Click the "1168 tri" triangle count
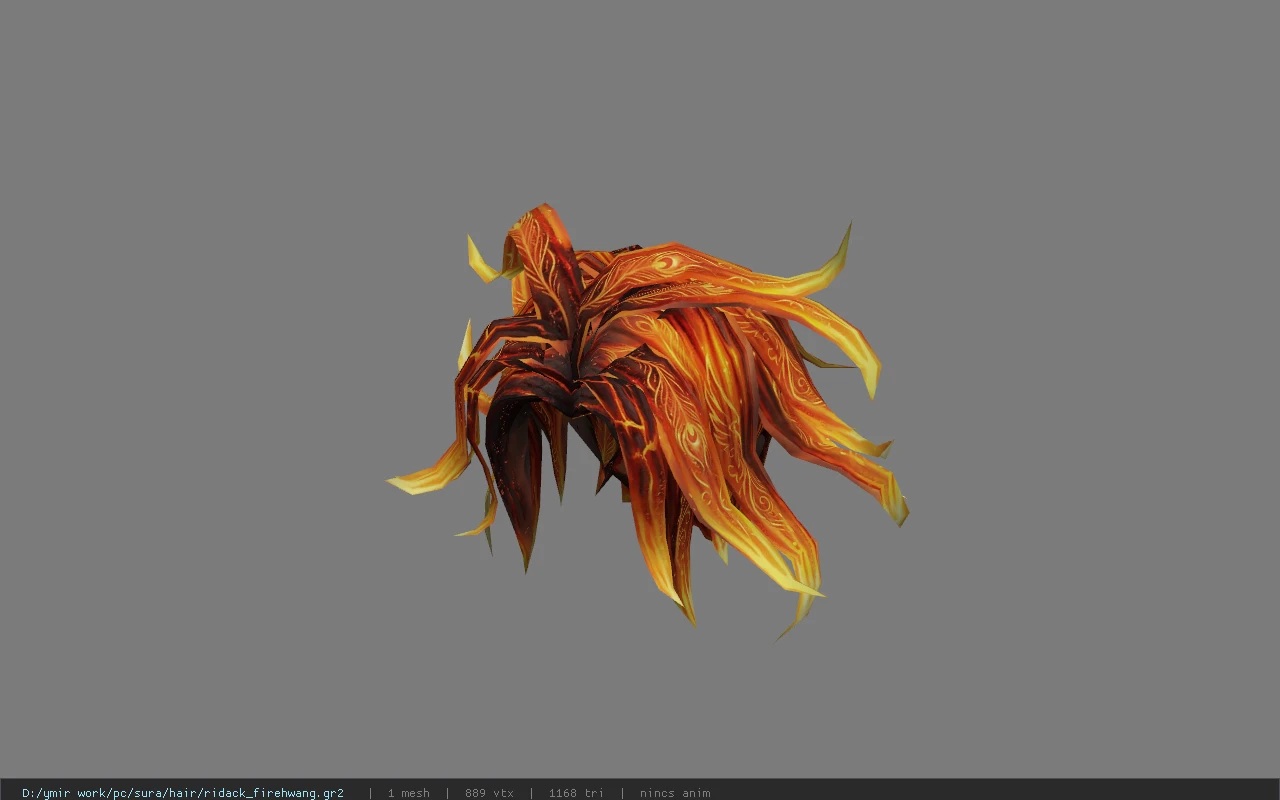The width and height of the screenshot is (1280, 800). [576, 793]
